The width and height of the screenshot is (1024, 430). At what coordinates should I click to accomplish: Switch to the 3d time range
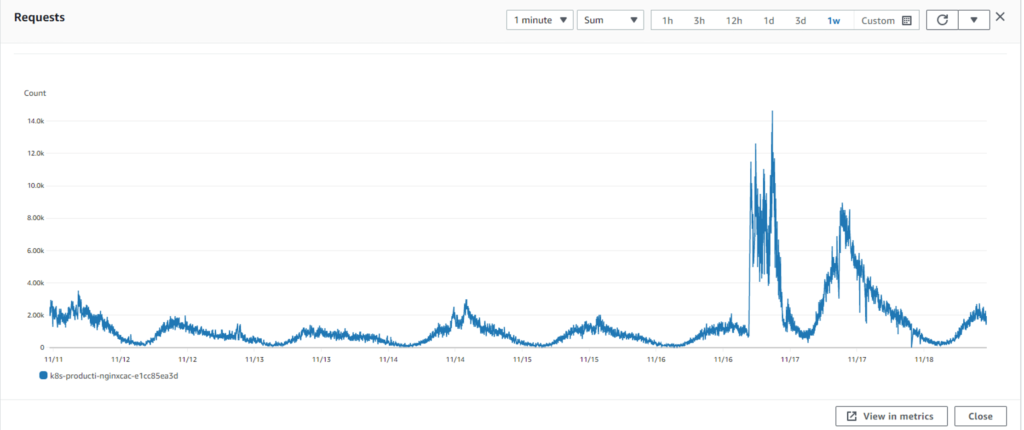(800, 20)
